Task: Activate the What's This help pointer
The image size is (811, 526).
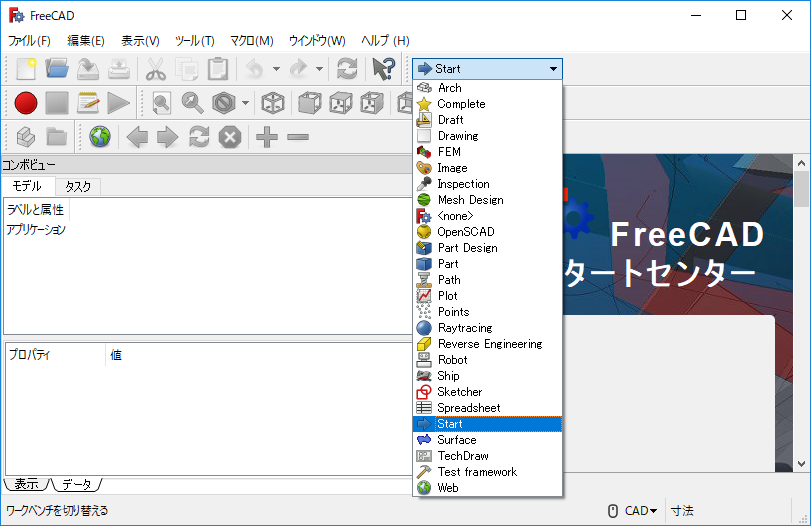Action: pos(384,69)
